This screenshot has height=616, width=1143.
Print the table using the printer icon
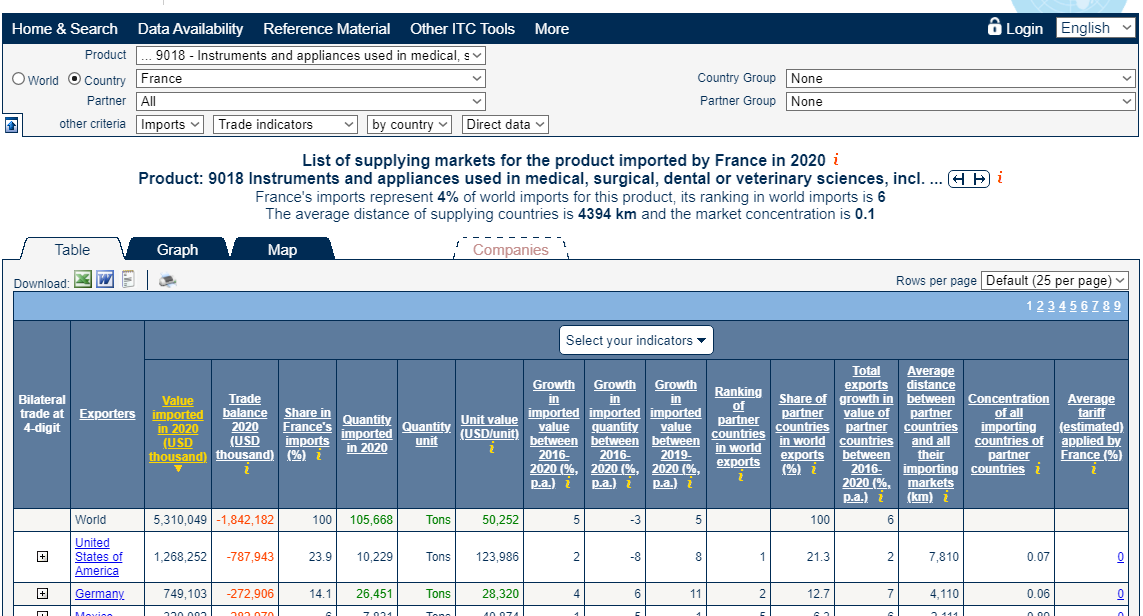[x=168, y=280]
